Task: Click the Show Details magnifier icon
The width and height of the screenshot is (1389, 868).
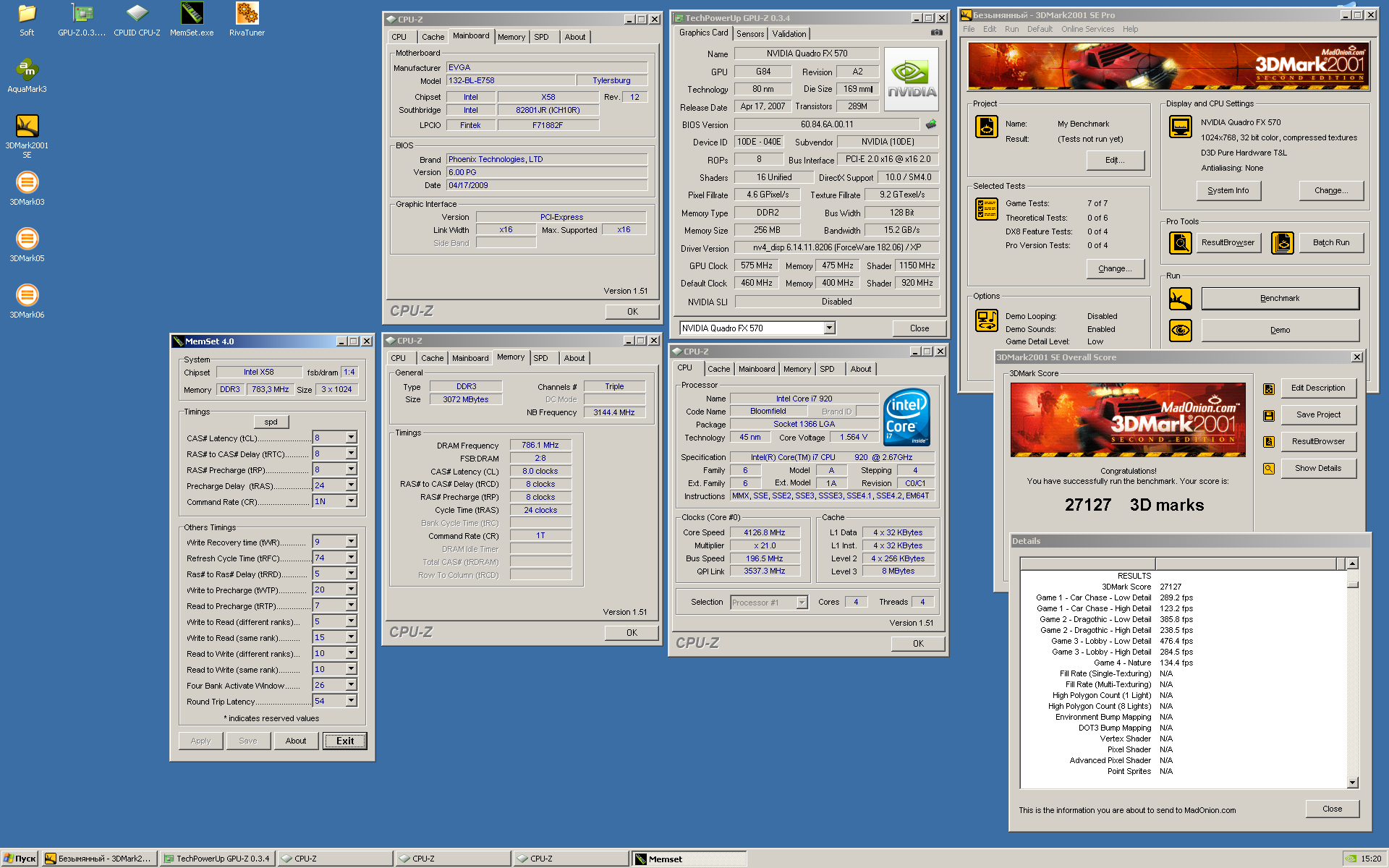Action: coord(1269,469)
